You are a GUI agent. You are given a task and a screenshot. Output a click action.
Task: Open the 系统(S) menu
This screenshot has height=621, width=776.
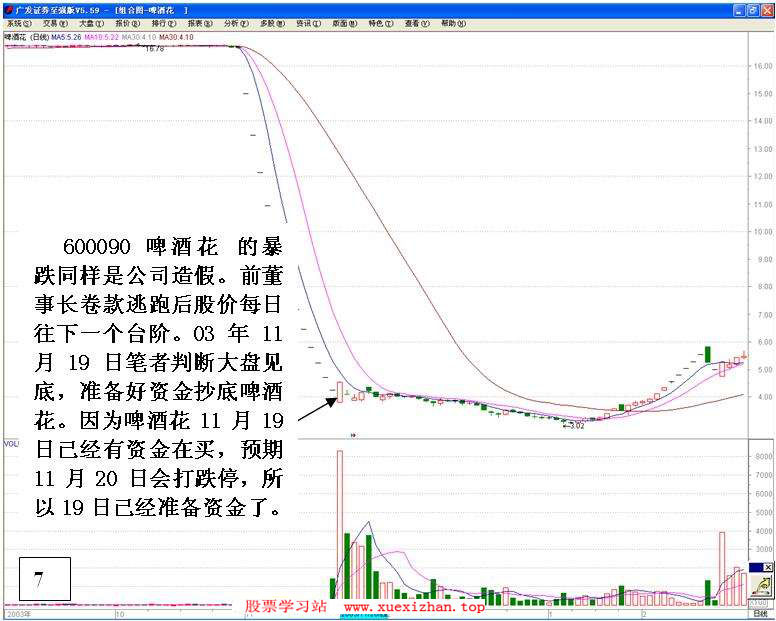[19, 23]
